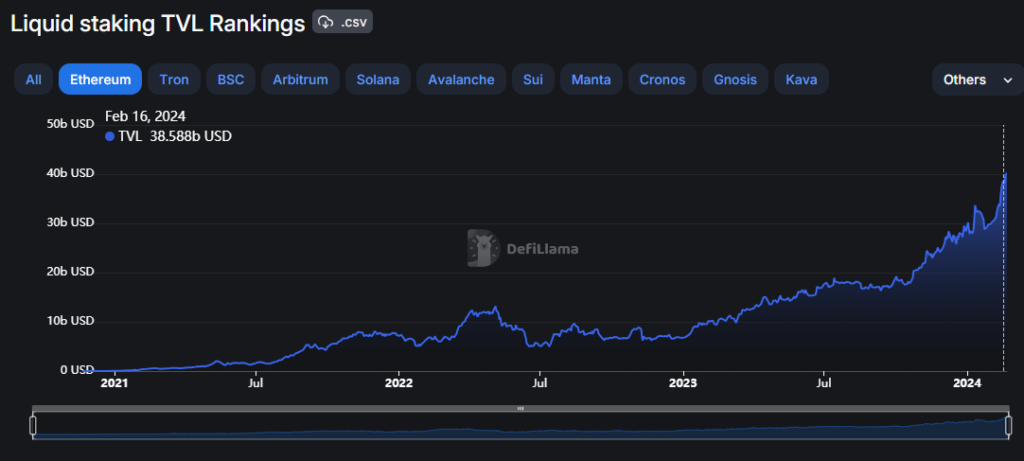This screenshot has width=1024, height=461.
Task: Click the left handle of range slider
Action: pos(33,426)
